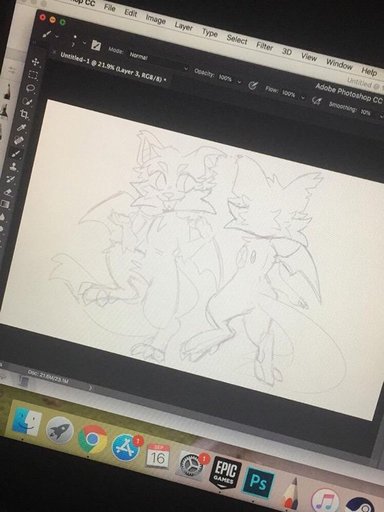Expand the Opacity 100% dropdown arrow
This screenshot has width=384, height=512.
(239, 82)
